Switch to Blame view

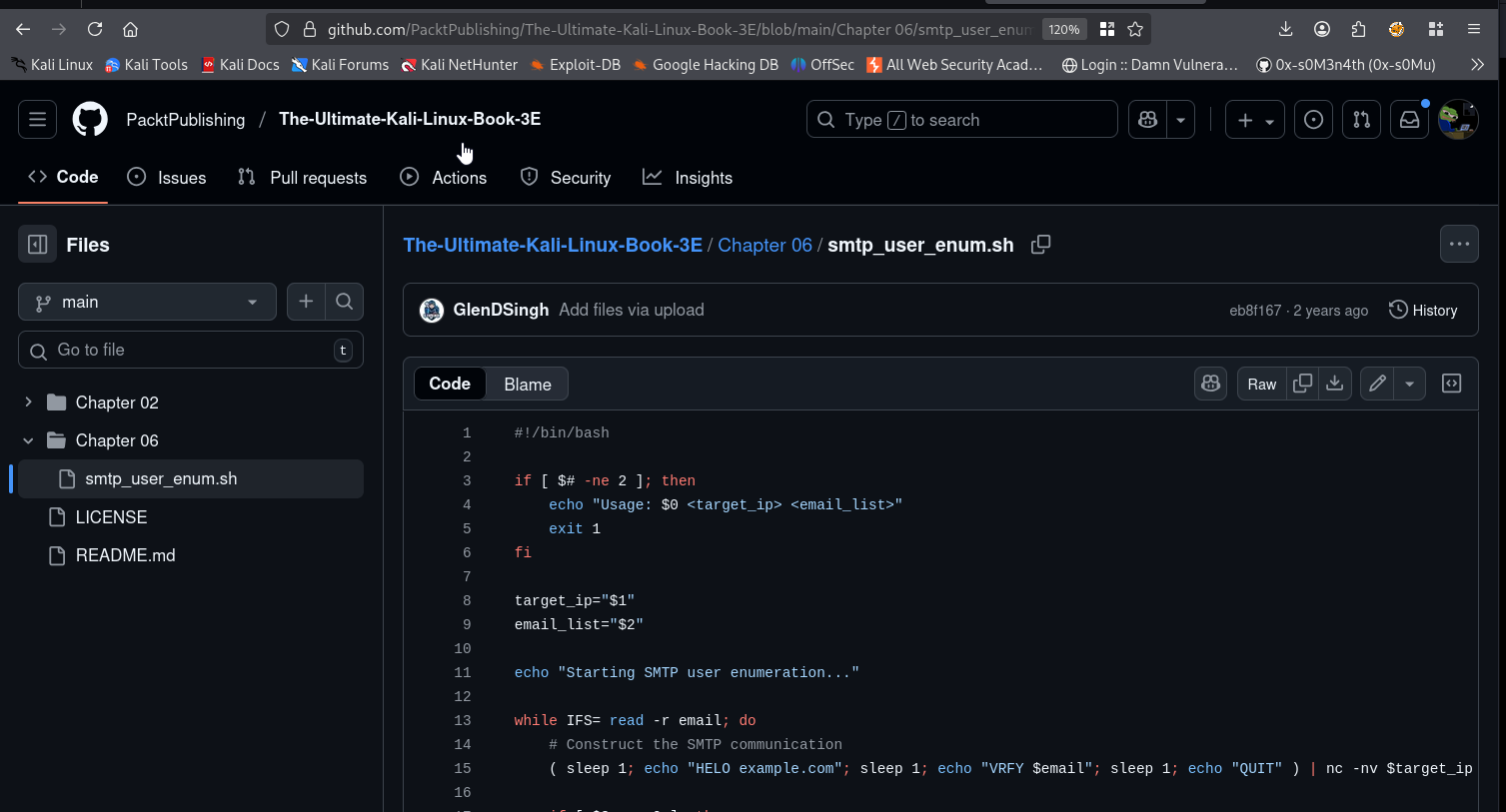(x=528, y=385)
